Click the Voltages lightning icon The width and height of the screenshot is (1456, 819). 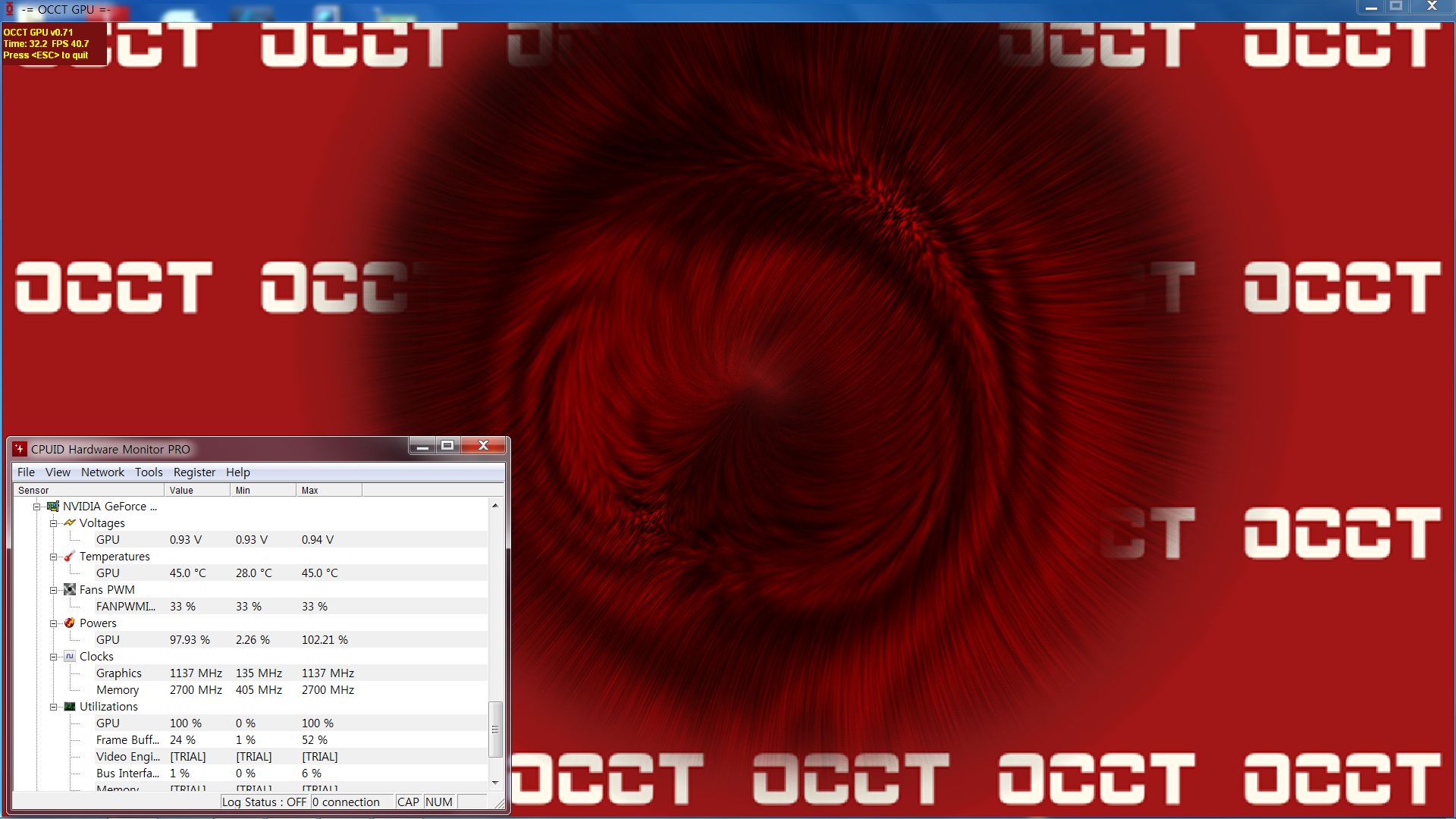click(x=70, y=523)
